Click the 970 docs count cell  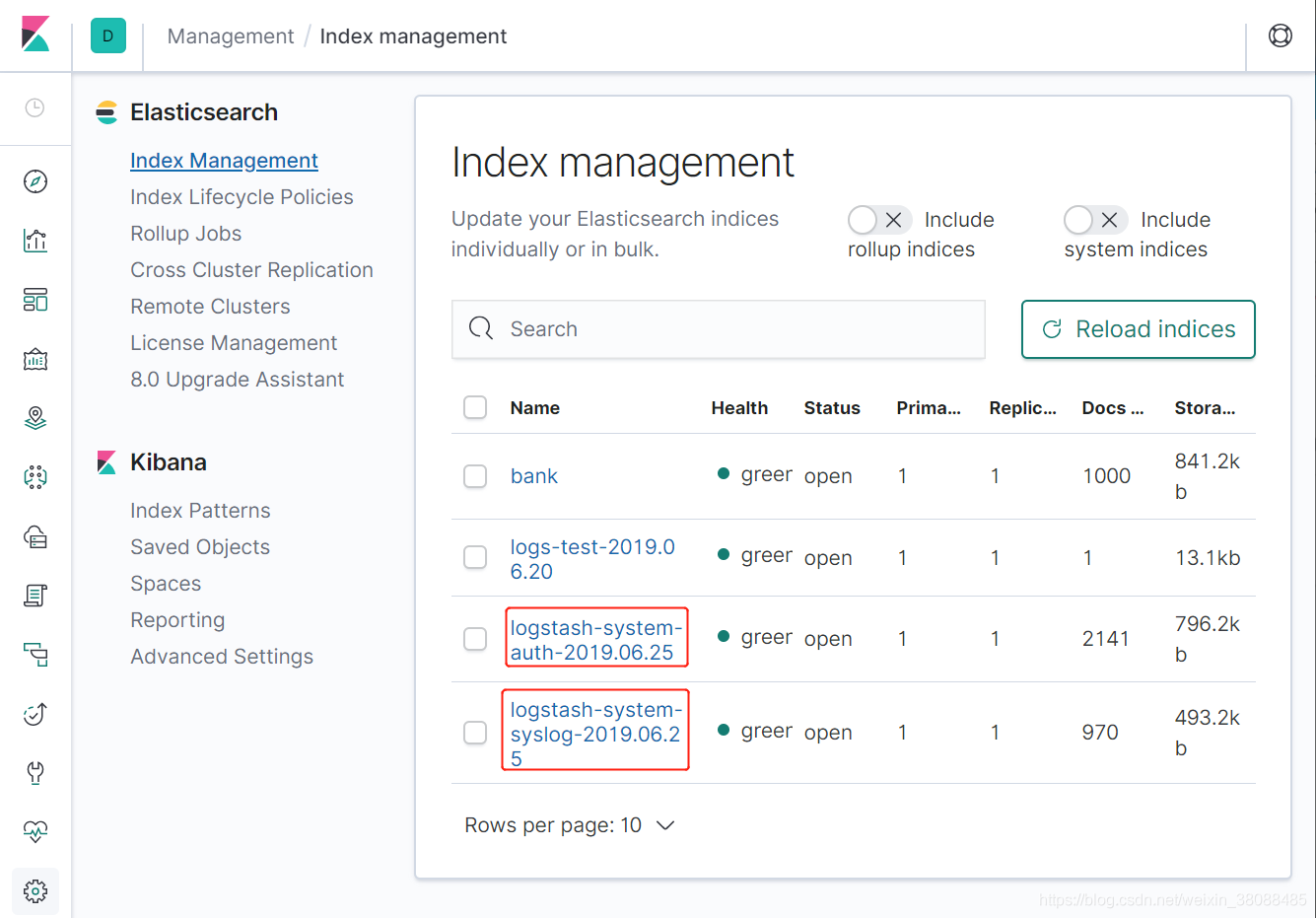1100,733
